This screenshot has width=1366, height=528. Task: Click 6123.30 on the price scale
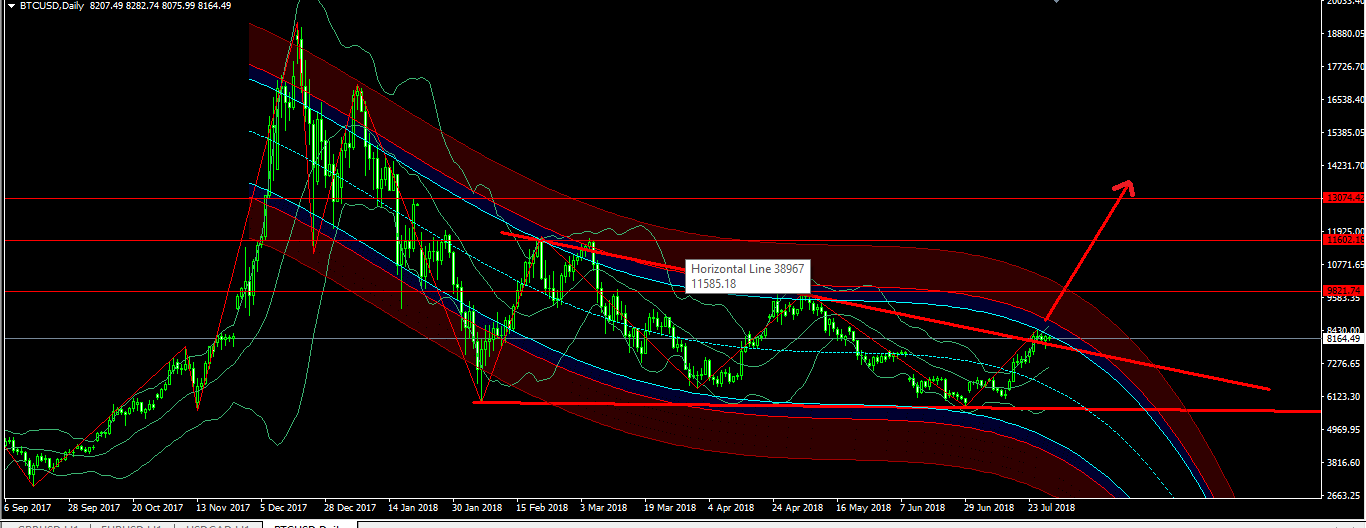[1345, 397]
